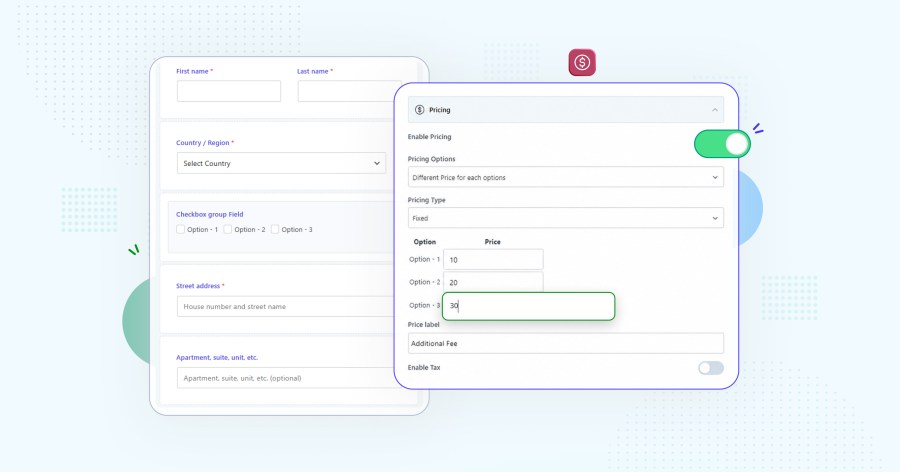Screen dimensions: 900x472
Task: Check the Option - 1 checkbox
Action: click(180, 229)
